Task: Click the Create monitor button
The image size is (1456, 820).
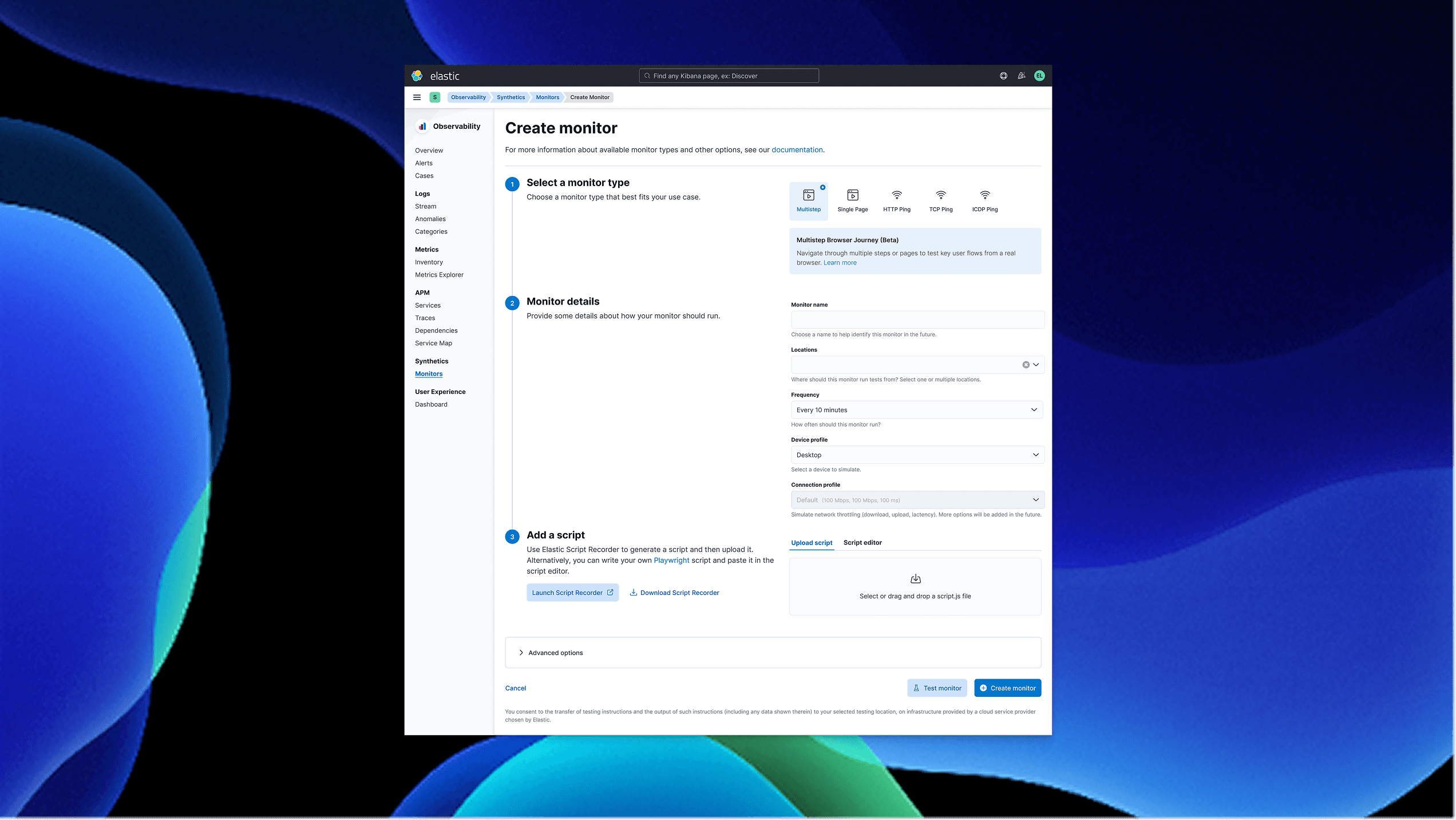Action: tap(1007, 688)
